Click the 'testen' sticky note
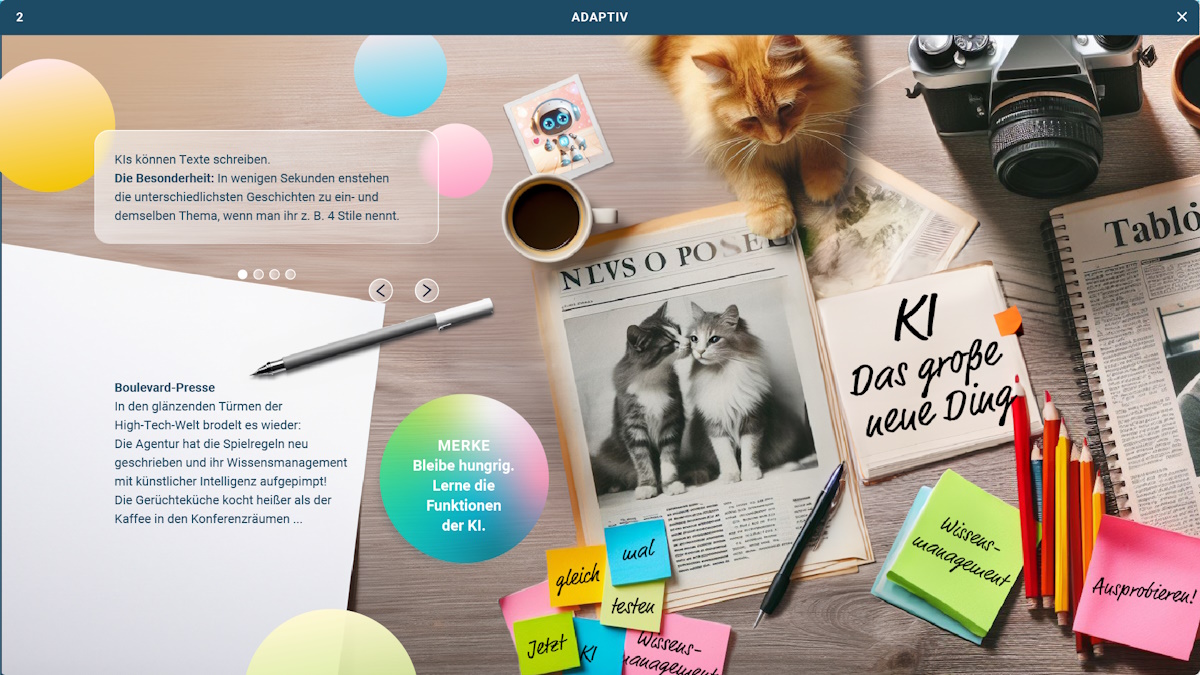 632,604
